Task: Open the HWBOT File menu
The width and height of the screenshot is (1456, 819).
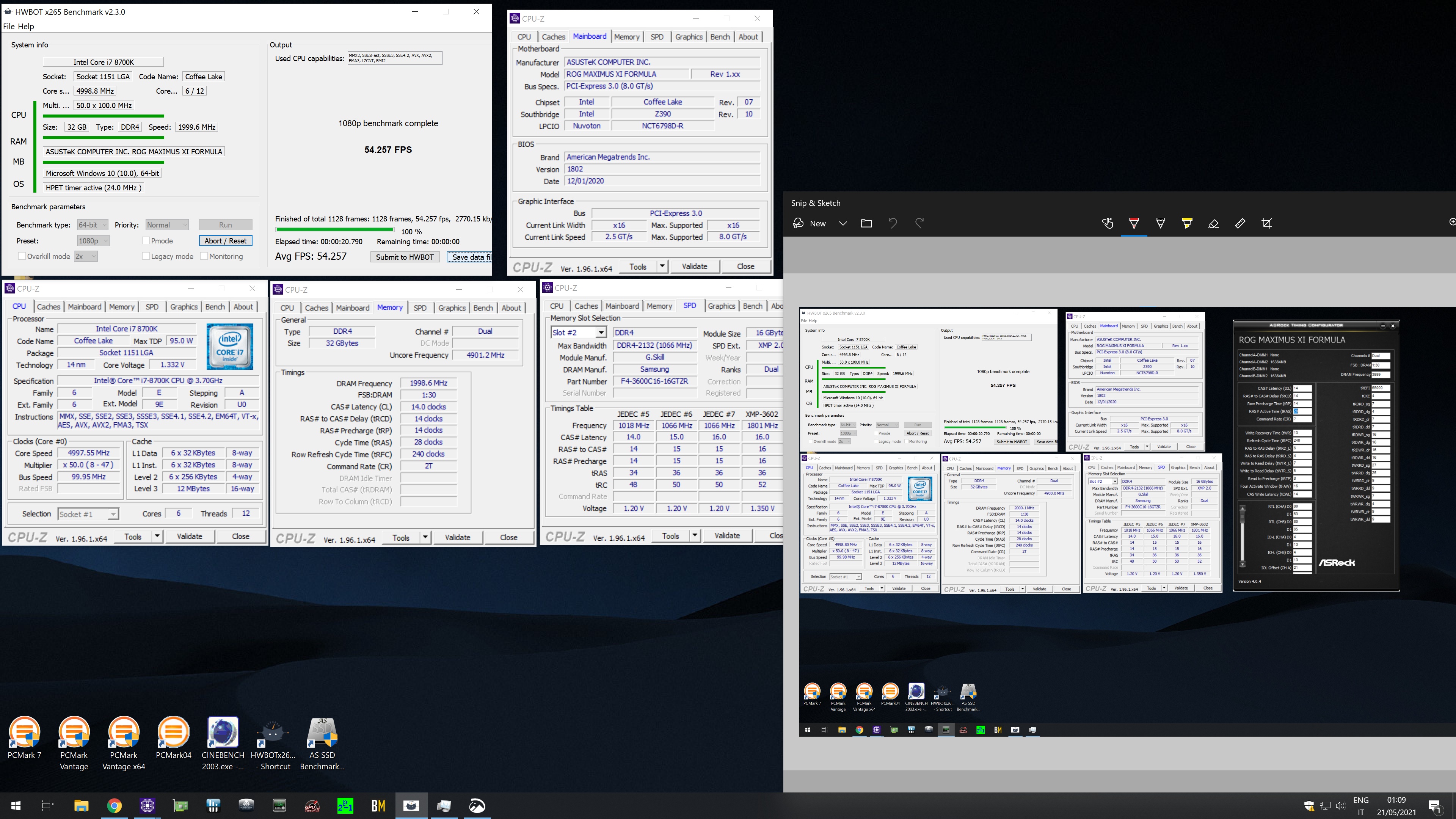Action: (x=9, y=26)
